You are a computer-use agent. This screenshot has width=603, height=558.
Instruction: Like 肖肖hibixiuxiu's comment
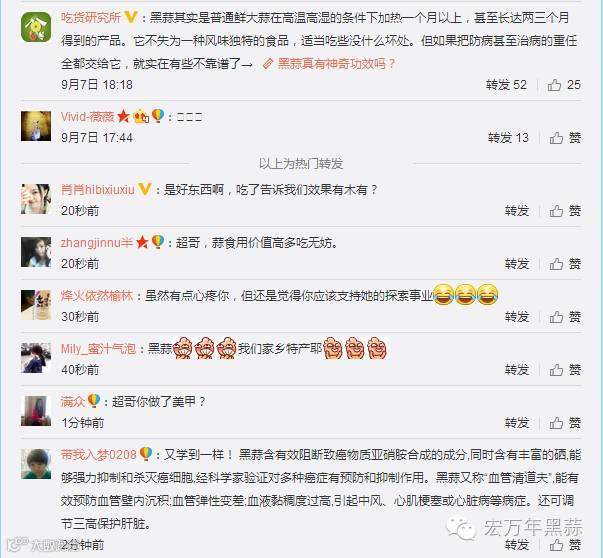click(565, 211)
